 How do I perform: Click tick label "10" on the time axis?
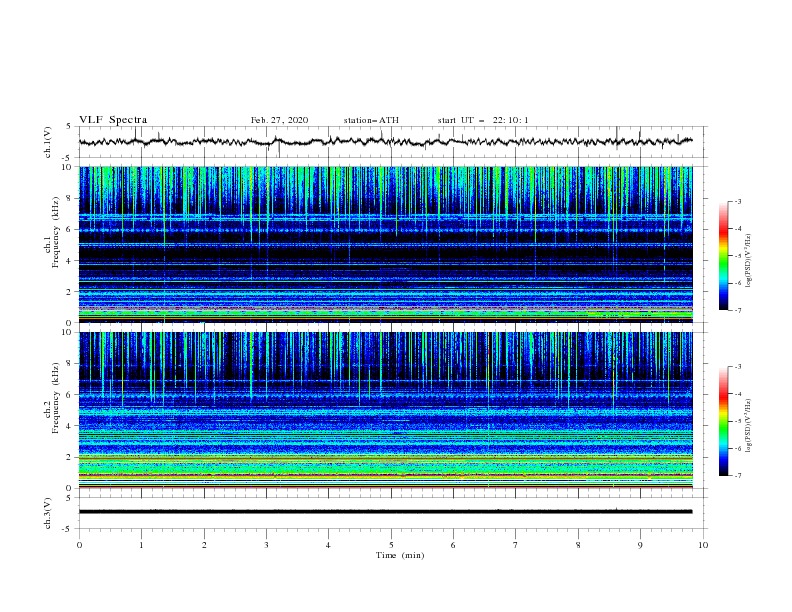click(x=703, y=545)
